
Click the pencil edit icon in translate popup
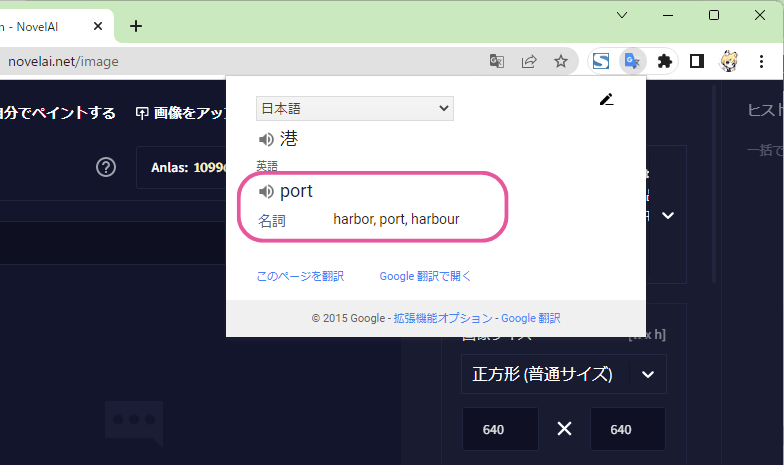click(606, 100)
